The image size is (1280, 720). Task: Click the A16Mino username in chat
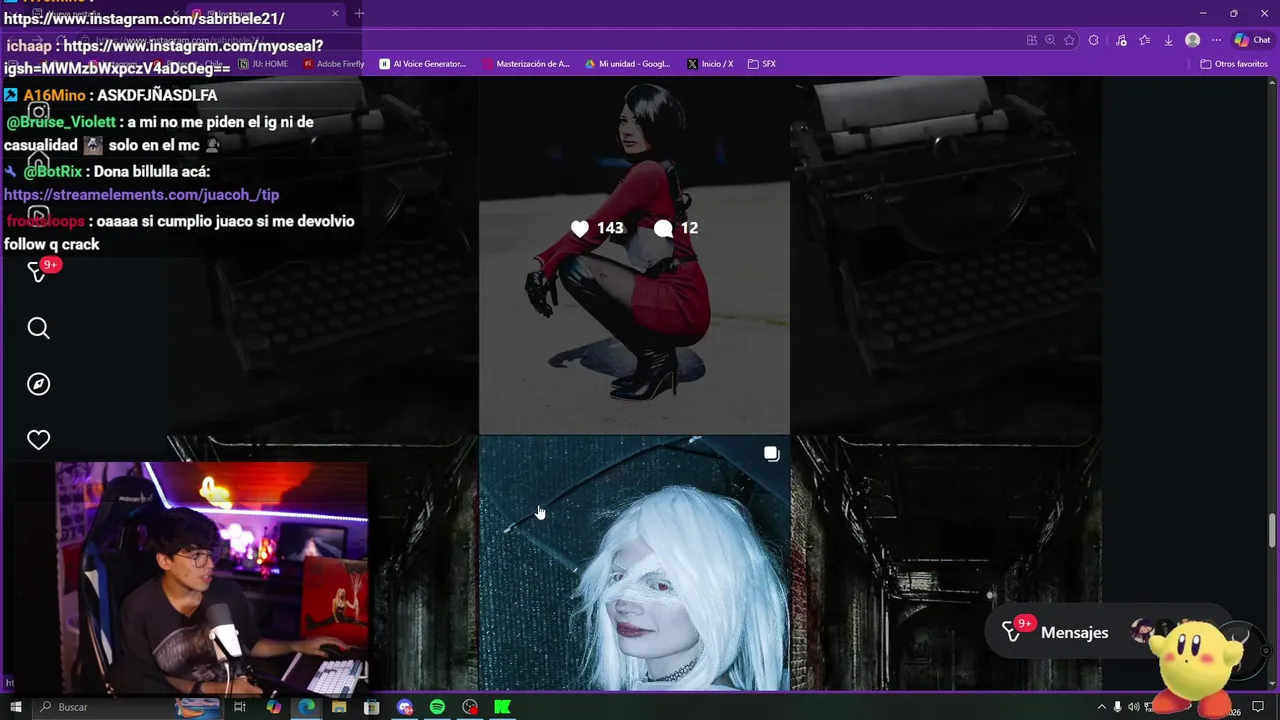tap(54, 95)
